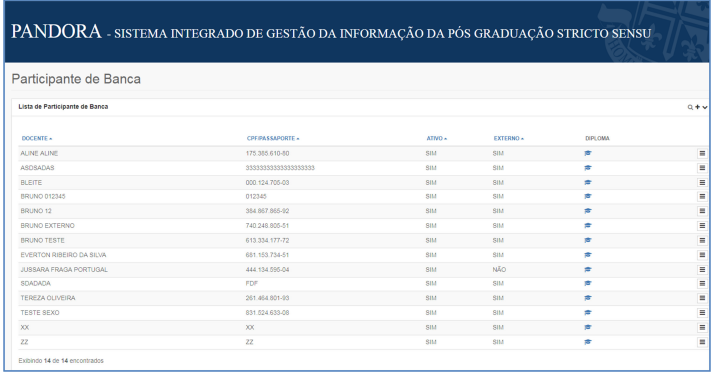Select CPF value 175.385.610-80
The width and height of the screenshot is (712, 374).
click(x=267, y=153)
